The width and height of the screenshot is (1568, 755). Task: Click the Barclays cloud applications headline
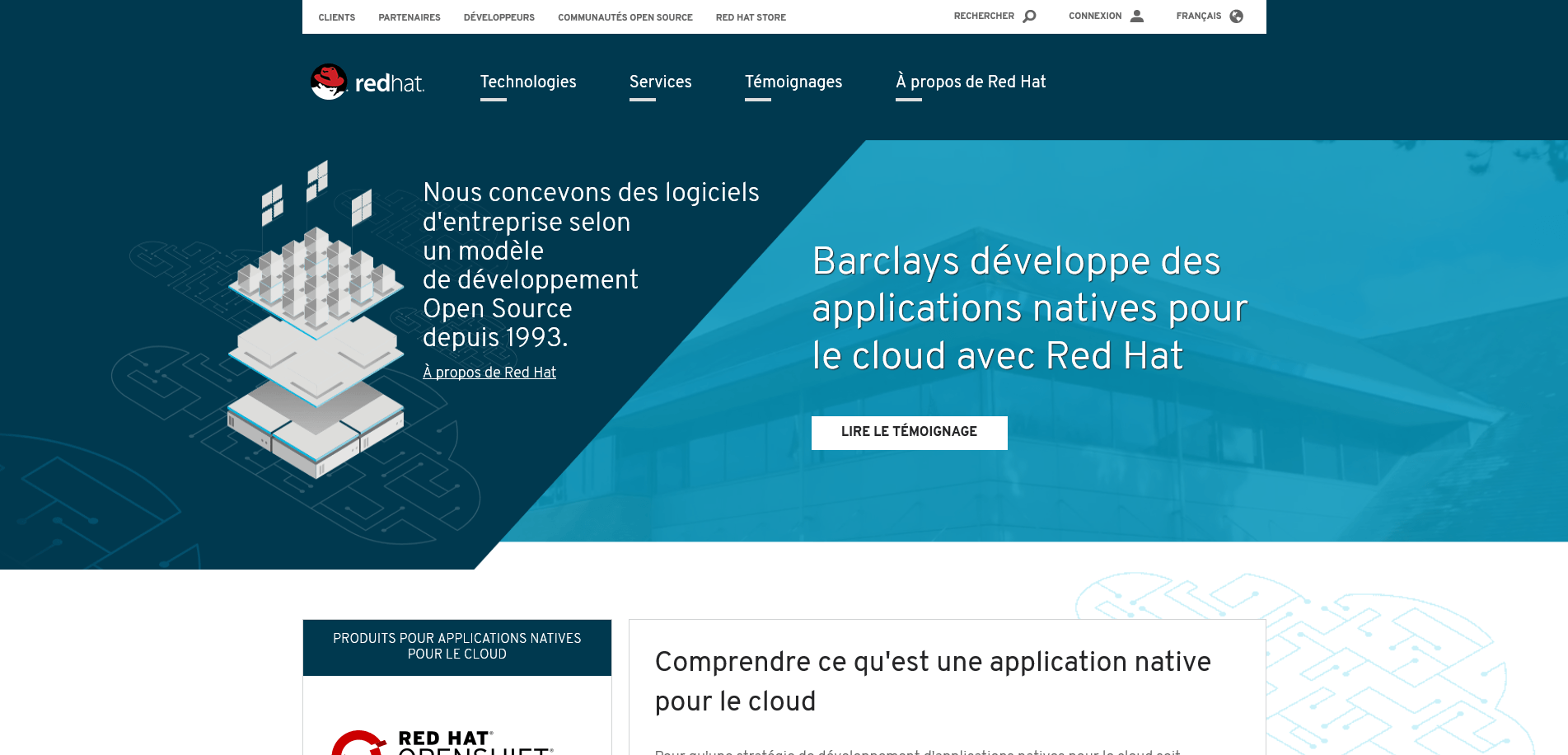1030,308
